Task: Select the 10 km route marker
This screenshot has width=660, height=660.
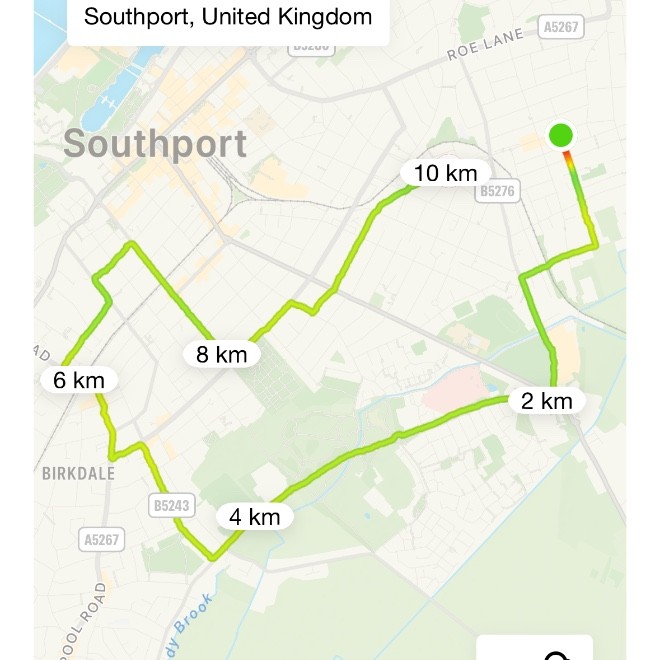Action: coord(445,173)
